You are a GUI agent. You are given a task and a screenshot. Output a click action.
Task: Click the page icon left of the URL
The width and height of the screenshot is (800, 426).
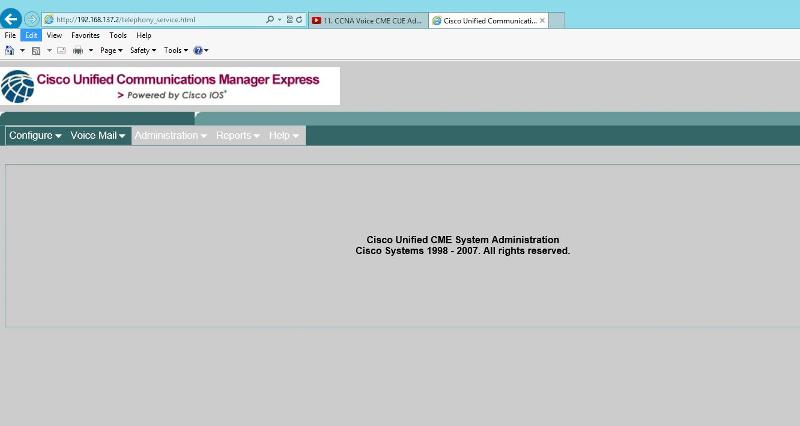[x=49, y=19]
